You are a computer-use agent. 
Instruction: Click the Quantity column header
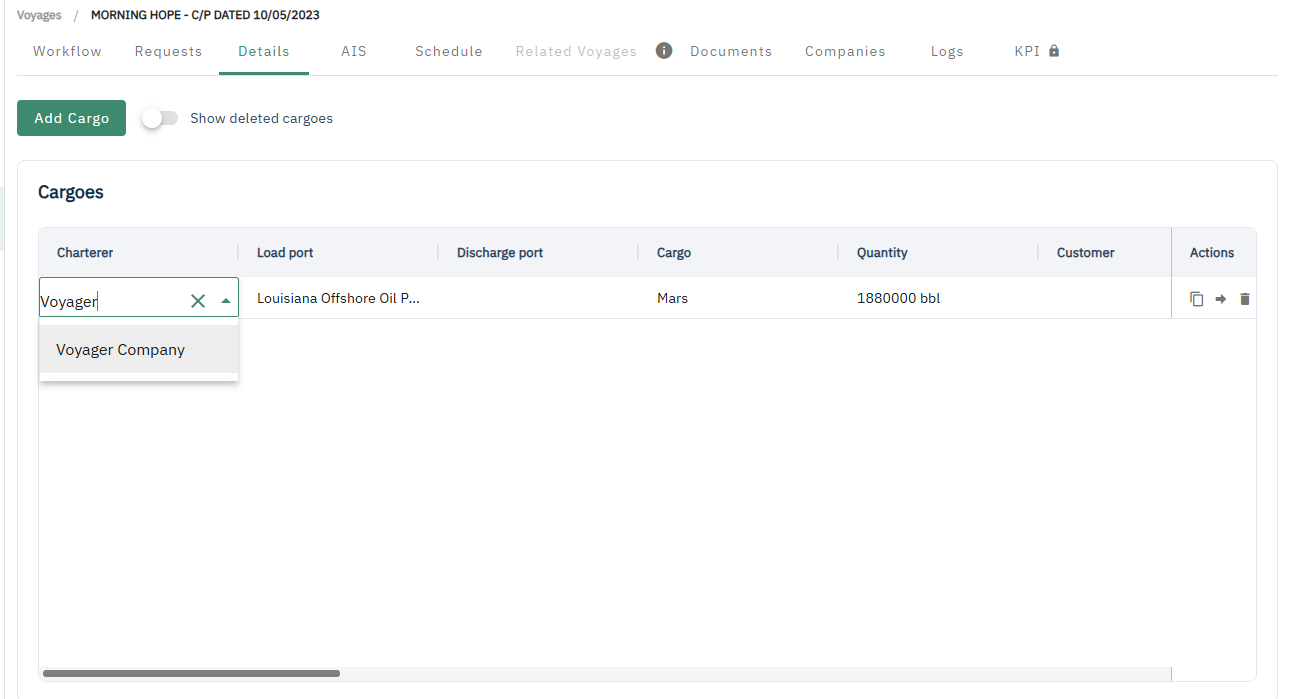click(939, 253)
